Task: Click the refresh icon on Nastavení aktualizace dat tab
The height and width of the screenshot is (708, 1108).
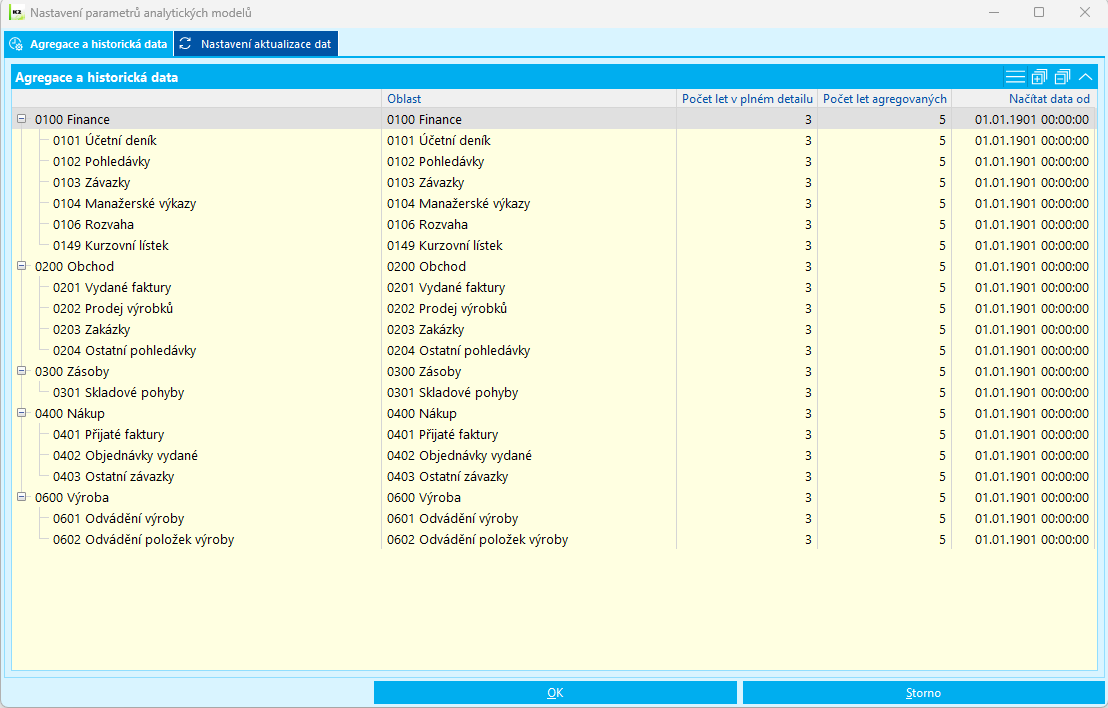Action: tap(185, 44)
